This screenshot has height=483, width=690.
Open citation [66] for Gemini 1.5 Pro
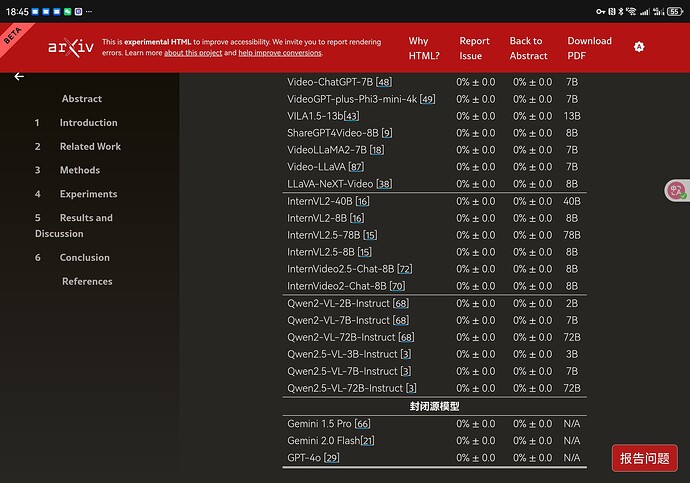(362, 424)
